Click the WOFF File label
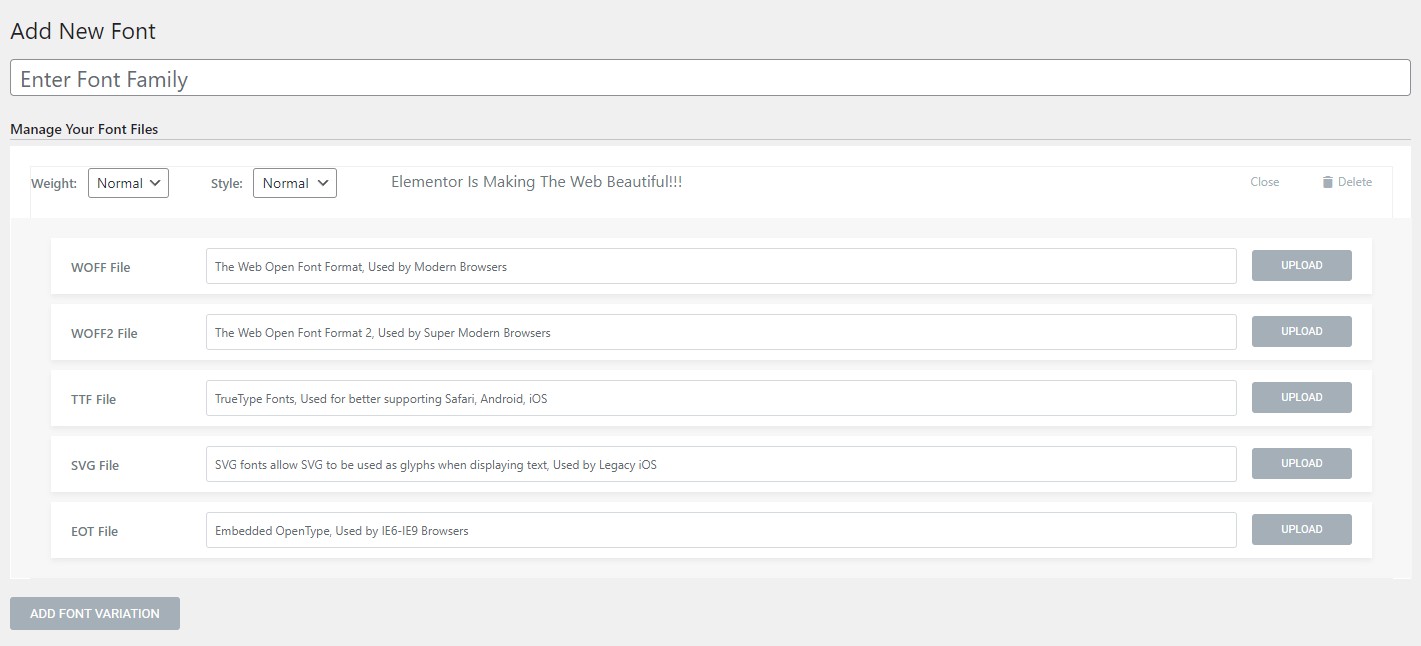Viewport: 1421px width, 646px height. pos(100,267)
